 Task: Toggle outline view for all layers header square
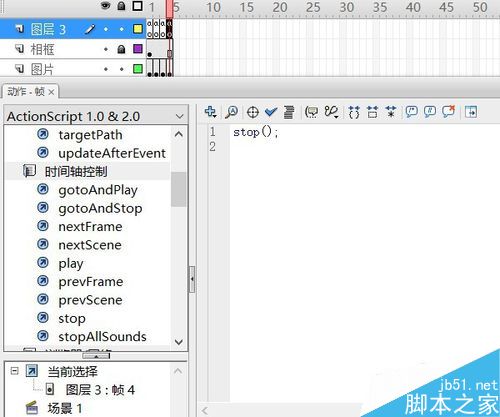coord(137,6)
